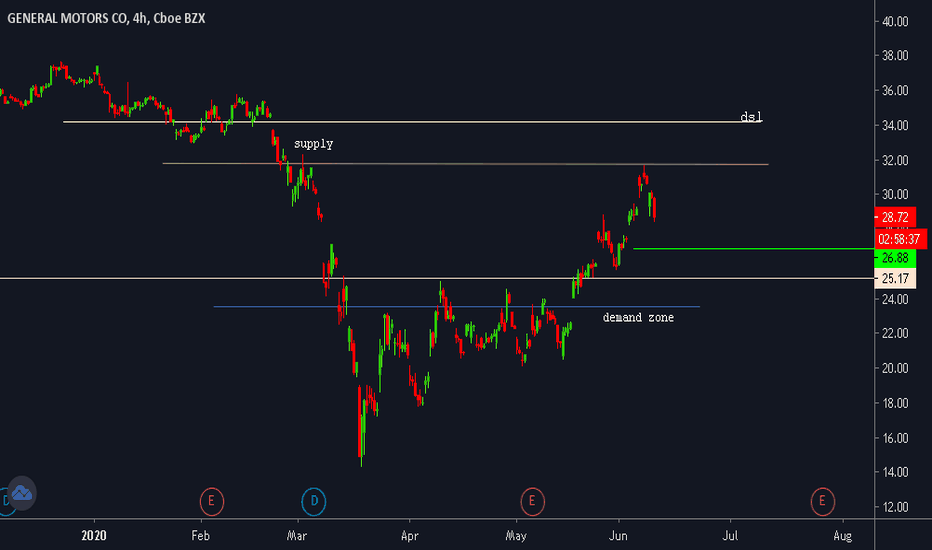The image size is (932, 550).
Task: Click the Jul label on time axis
Action: tap(730, 536)
